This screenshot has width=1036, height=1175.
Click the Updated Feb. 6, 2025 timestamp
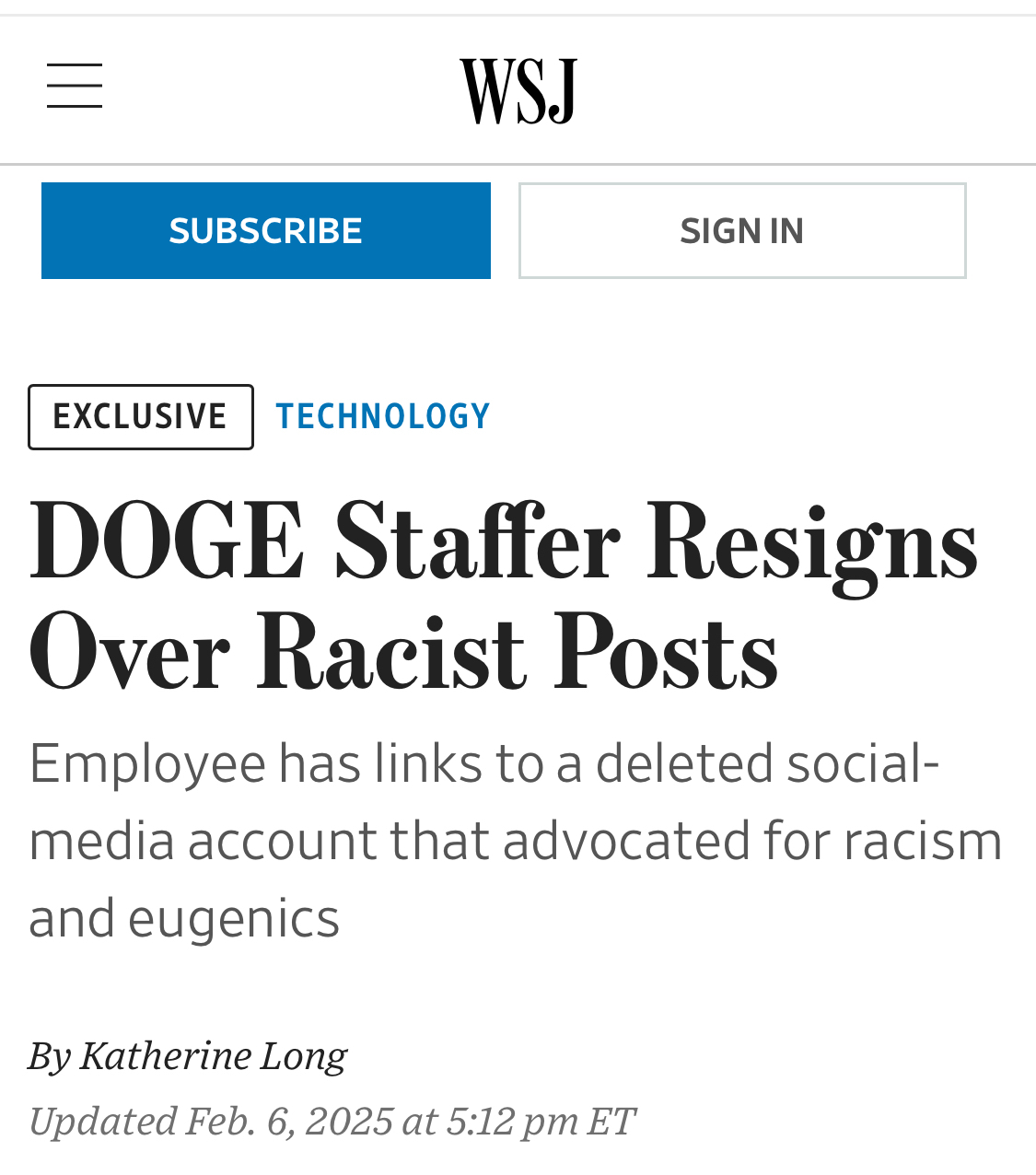[x=332, y=1121]
